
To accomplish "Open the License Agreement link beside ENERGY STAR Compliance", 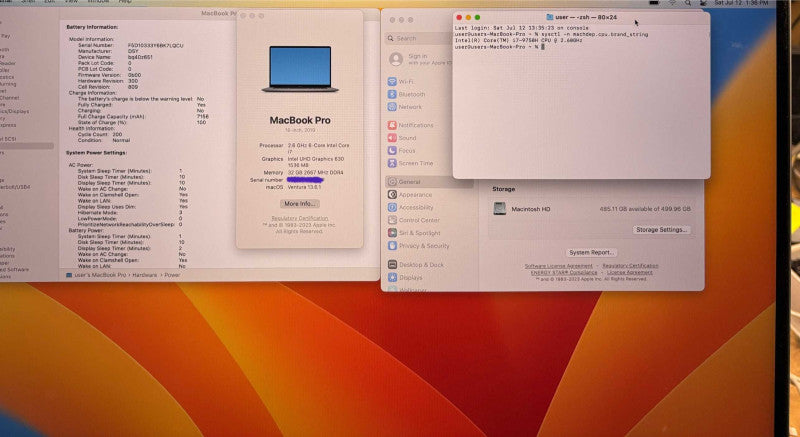I will 630,272.
